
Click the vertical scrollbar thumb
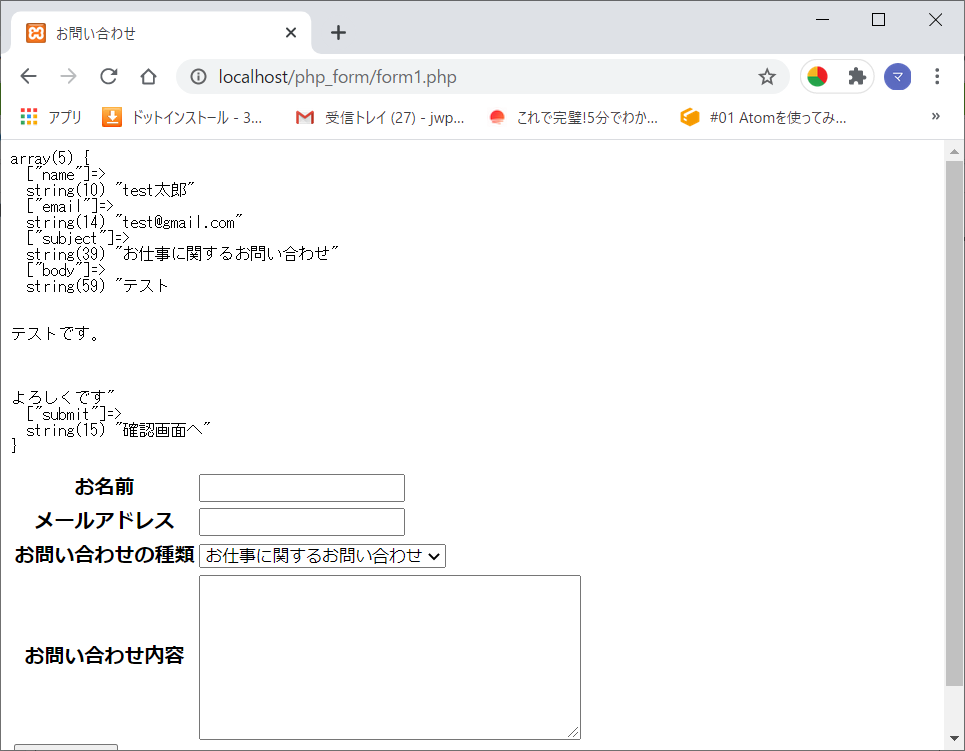[x=954, y=423]
